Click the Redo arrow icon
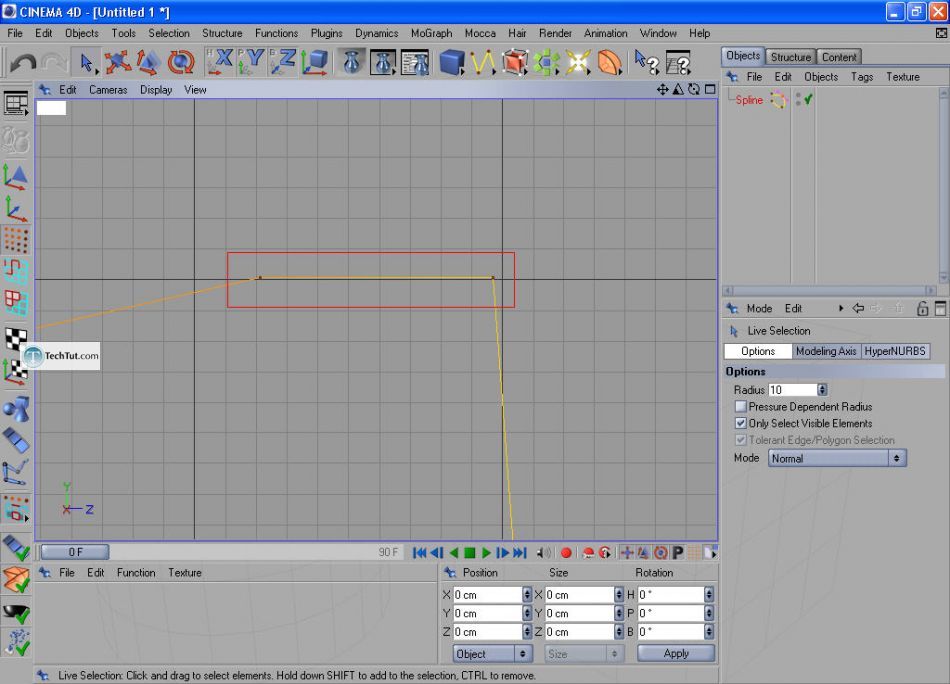Viewport: 950px width, 684px height. tap(55, 62)
